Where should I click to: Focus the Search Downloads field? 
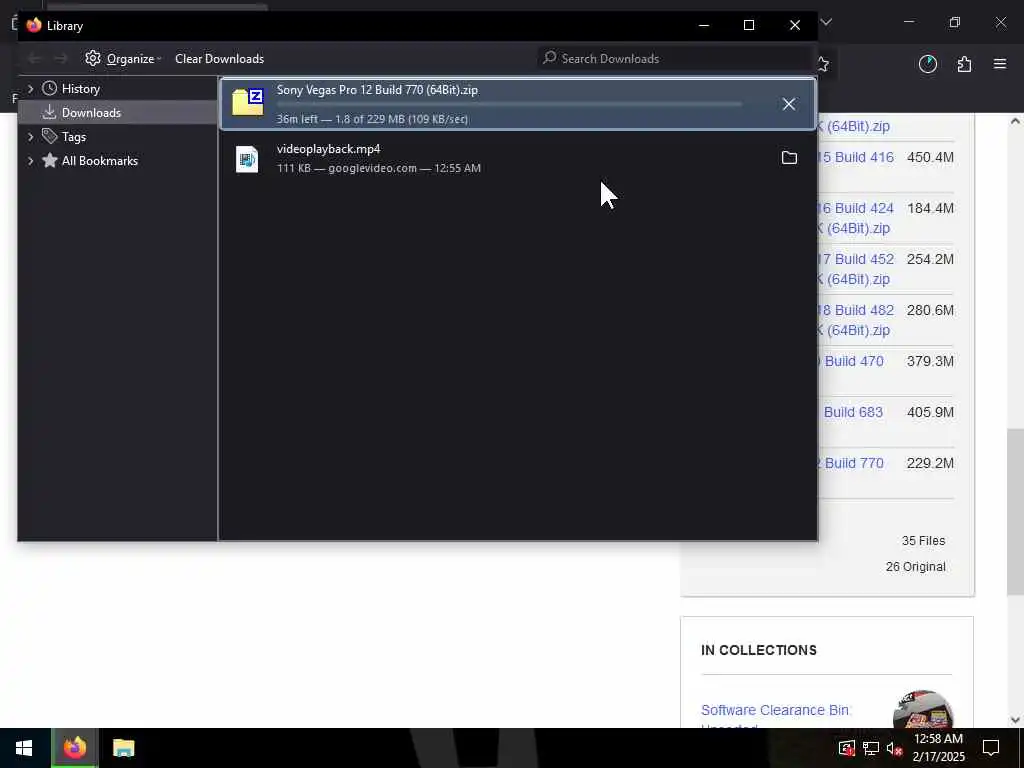[676, 58]
